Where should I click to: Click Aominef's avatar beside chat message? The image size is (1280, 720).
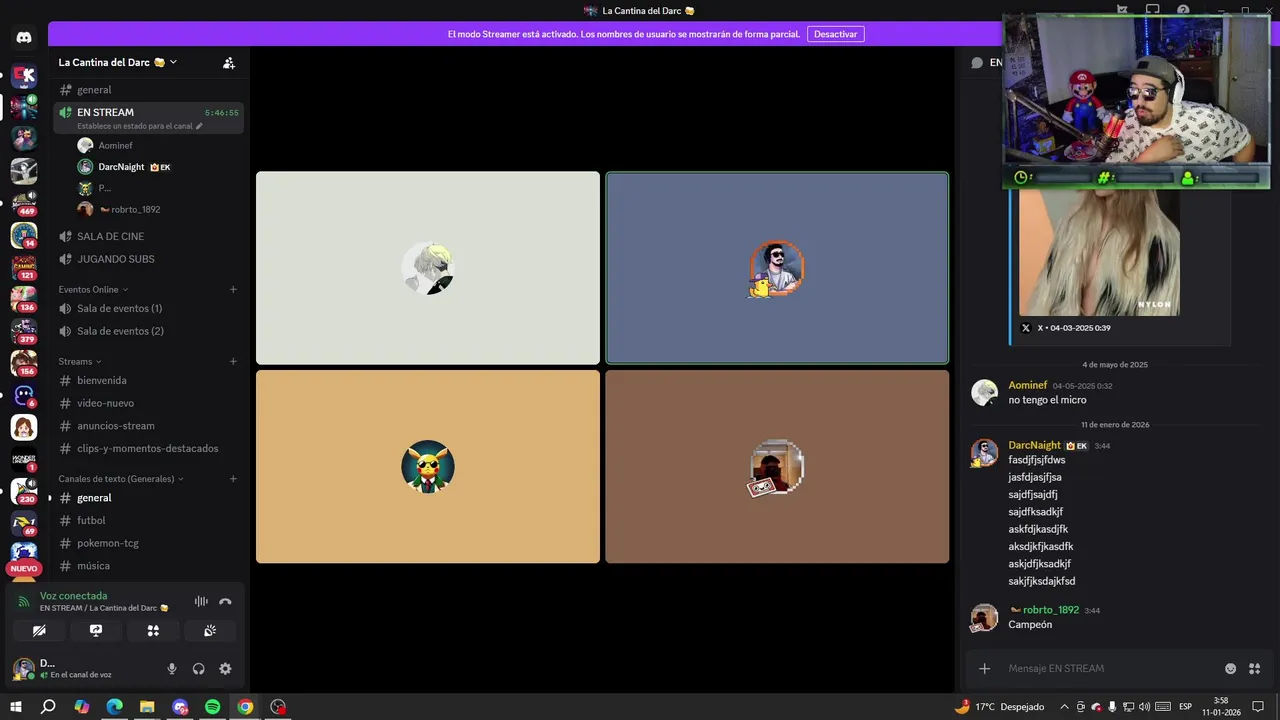[x=984, y=392]
